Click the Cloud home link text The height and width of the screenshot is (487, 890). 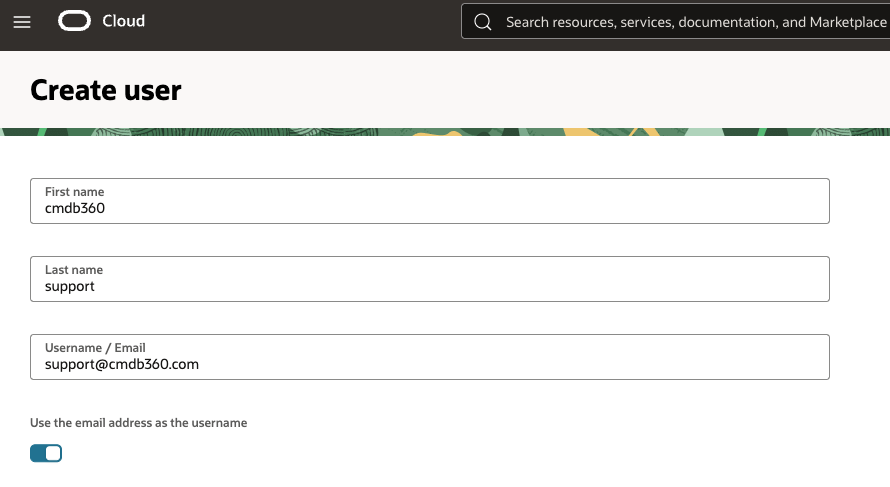[123, 21]
